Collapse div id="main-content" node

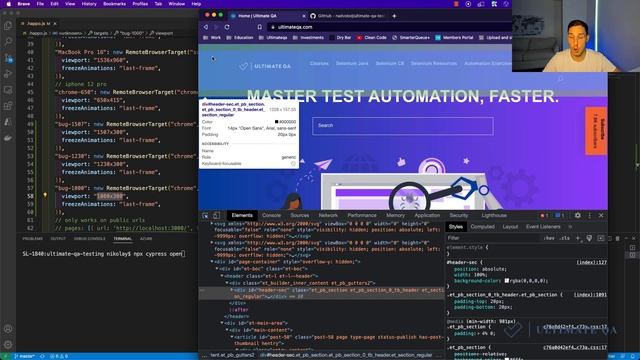coord(227,330)
